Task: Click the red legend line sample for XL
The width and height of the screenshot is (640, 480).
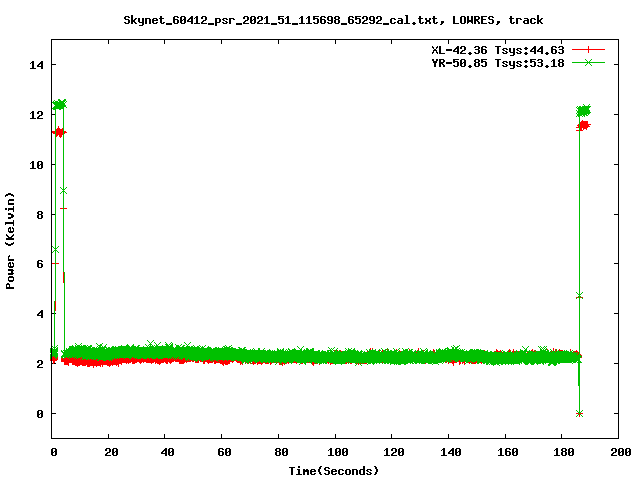Action: (588, 50)
